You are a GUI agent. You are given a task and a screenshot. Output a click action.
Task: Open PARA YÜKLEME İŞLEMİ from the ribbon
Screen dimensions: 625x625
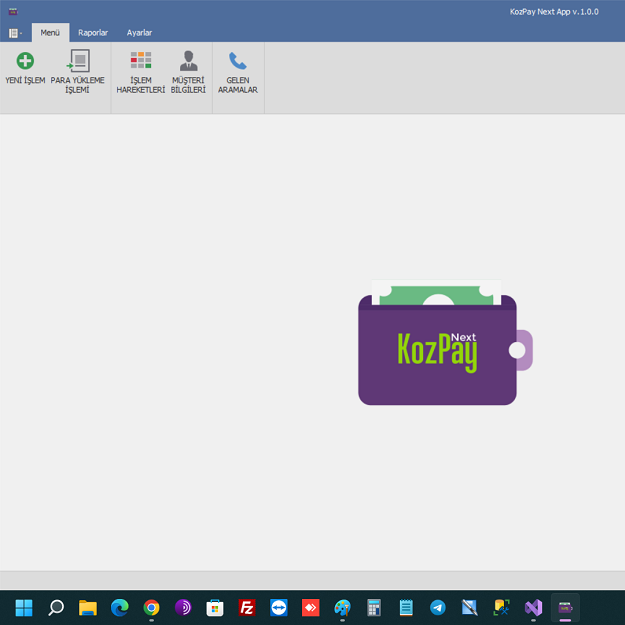77,72
